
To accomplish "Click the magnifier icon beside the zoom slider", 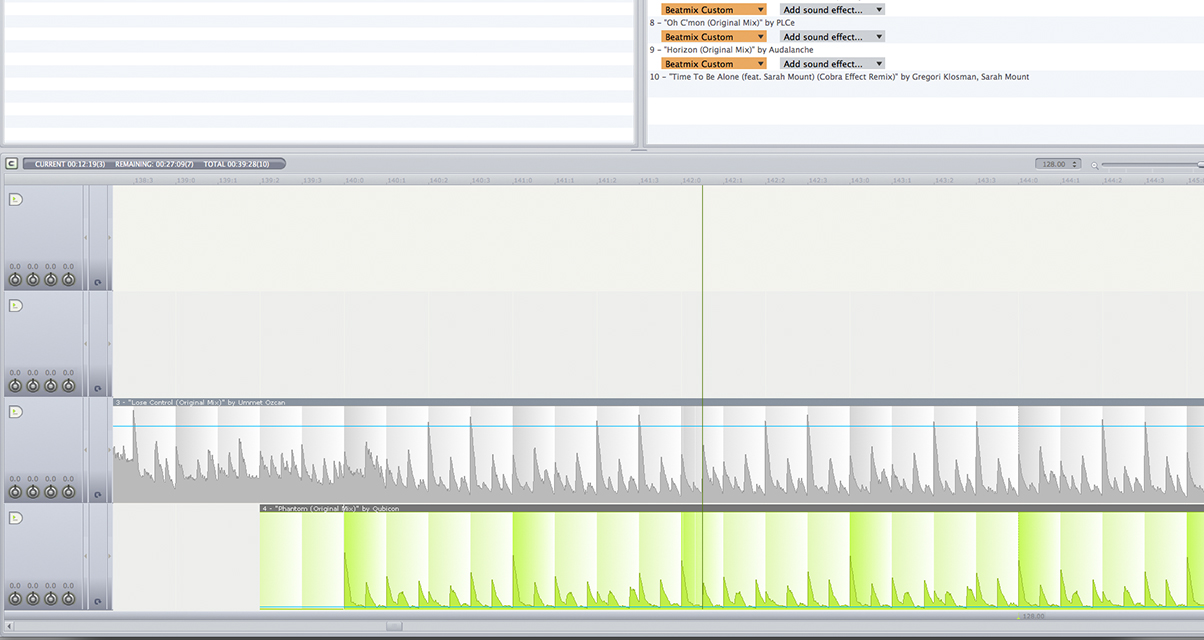I will (x=1095, y=165).
